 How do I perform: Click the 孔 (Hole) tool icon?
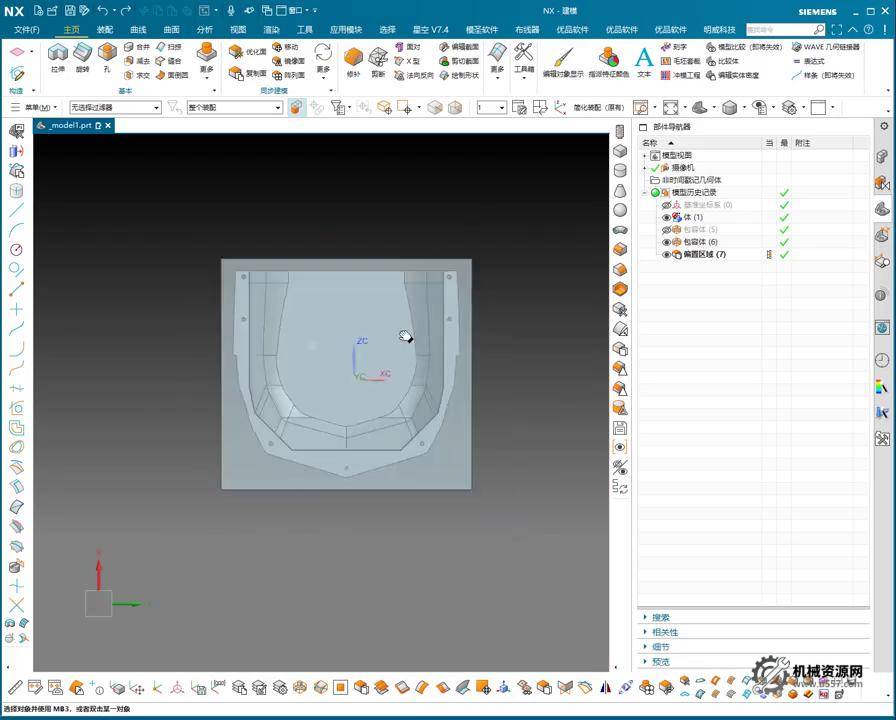[x=107, y=53]
